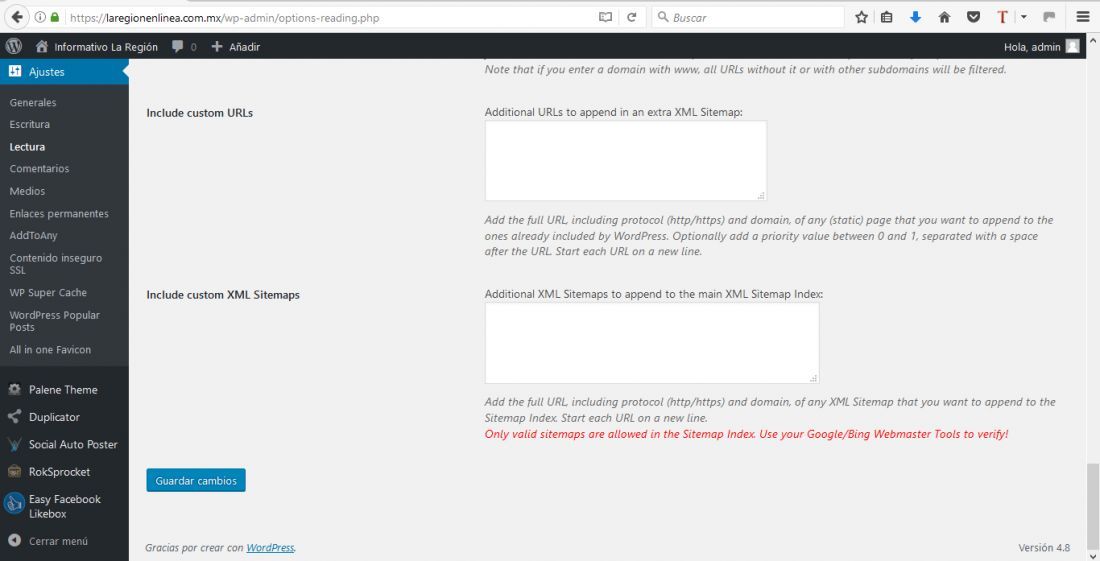Viewport: 1100px width, 561px height.
Task: Open WordPress Popular Posts settings
Action: 55,321
